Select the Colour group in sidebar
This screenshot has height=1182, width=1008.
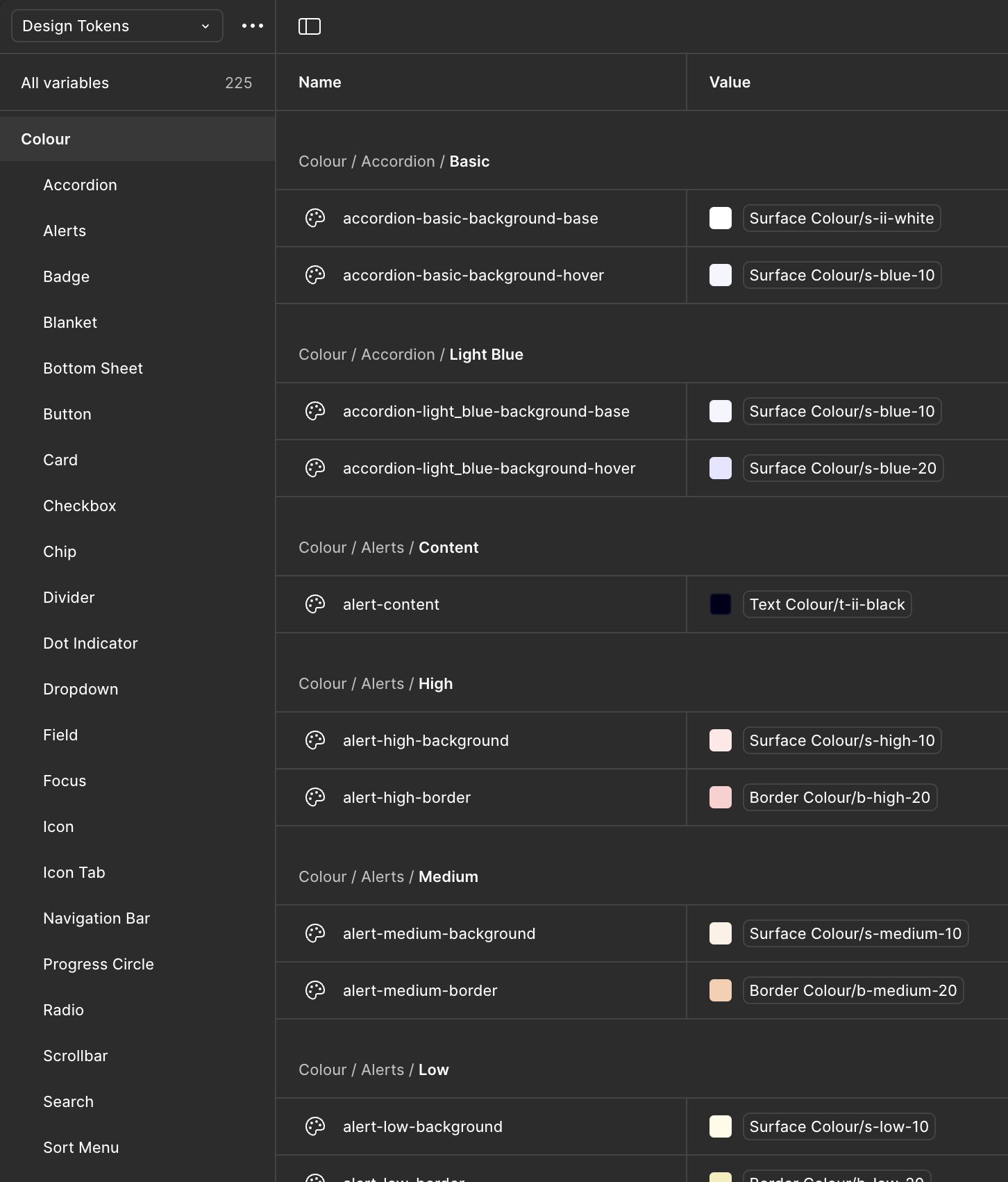click(x=46, y=139)
